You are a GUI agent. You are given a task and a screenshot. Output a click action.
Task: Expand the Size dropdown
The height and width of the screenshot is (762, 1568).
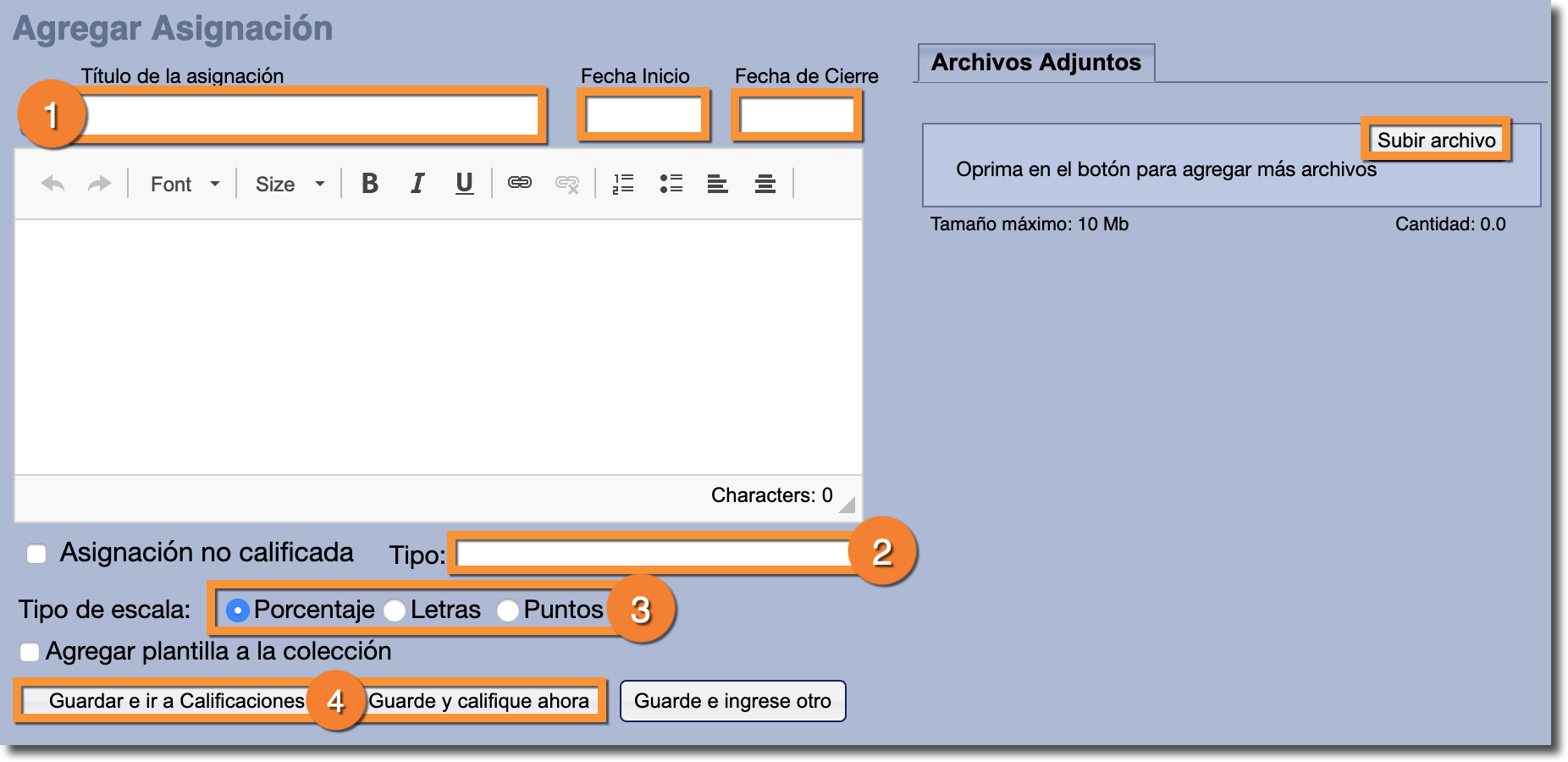290,185
